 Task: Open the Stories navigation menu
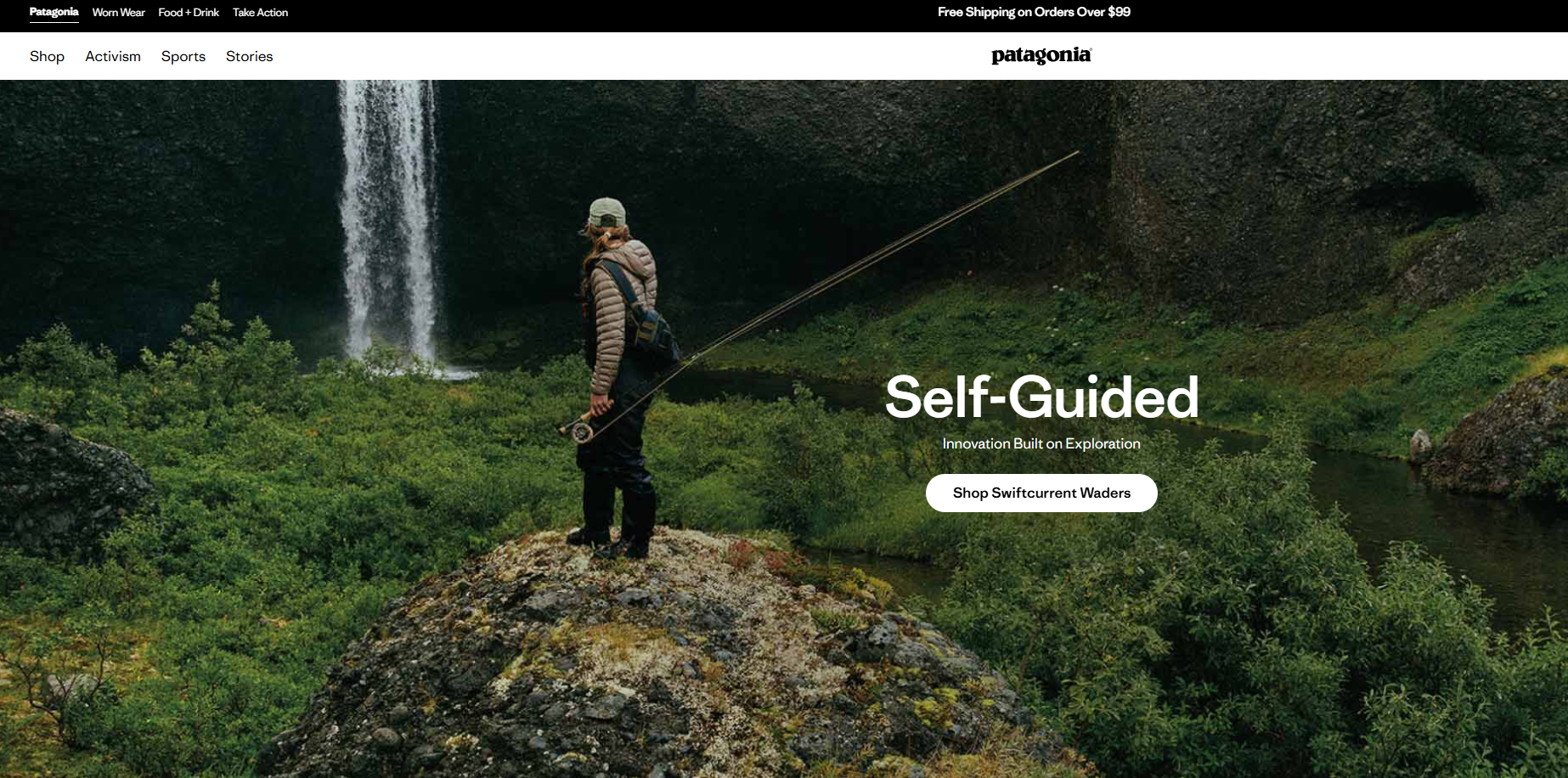tap(249, 56)
